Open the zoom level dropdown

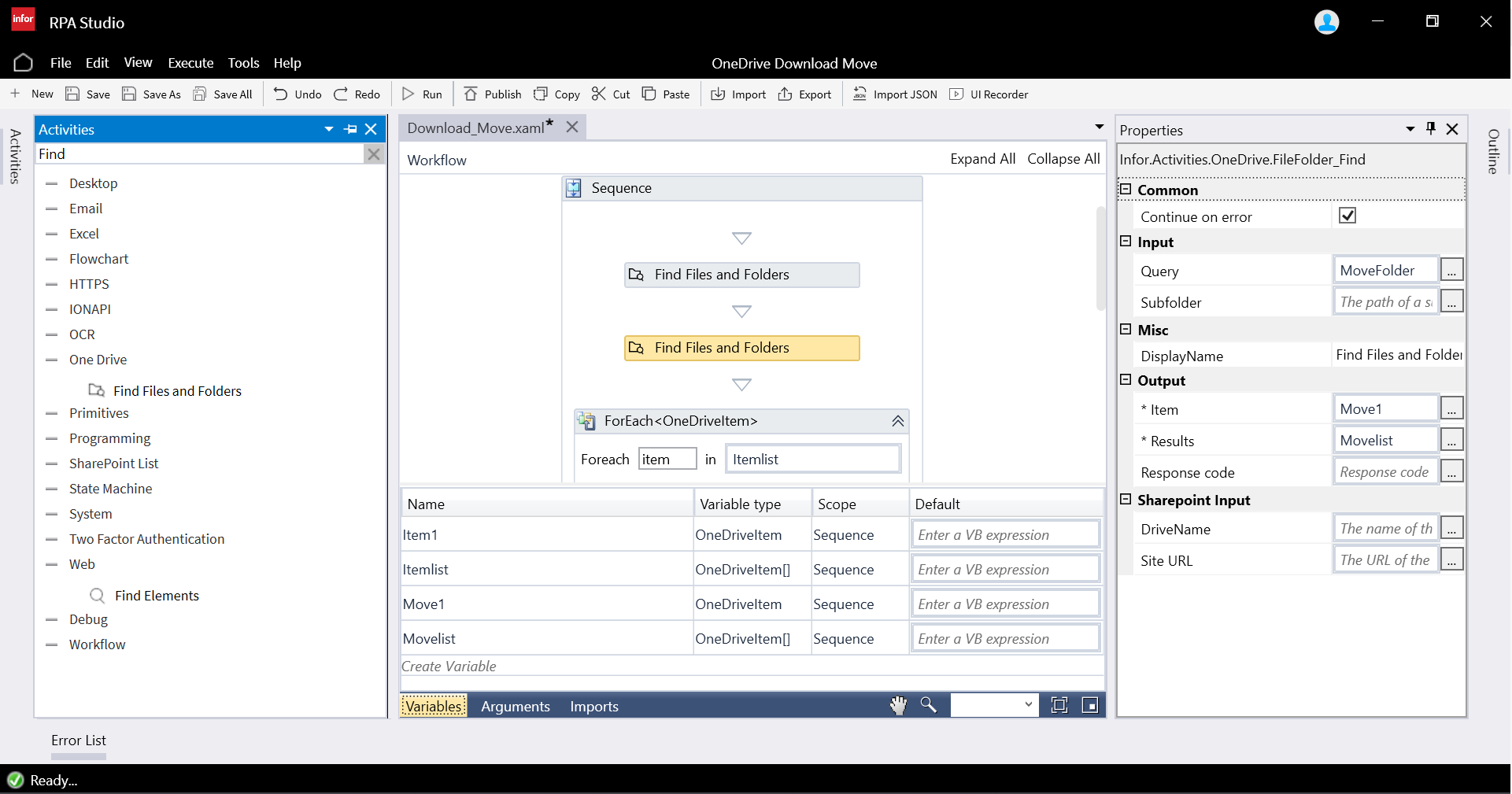click(1028, 705)
